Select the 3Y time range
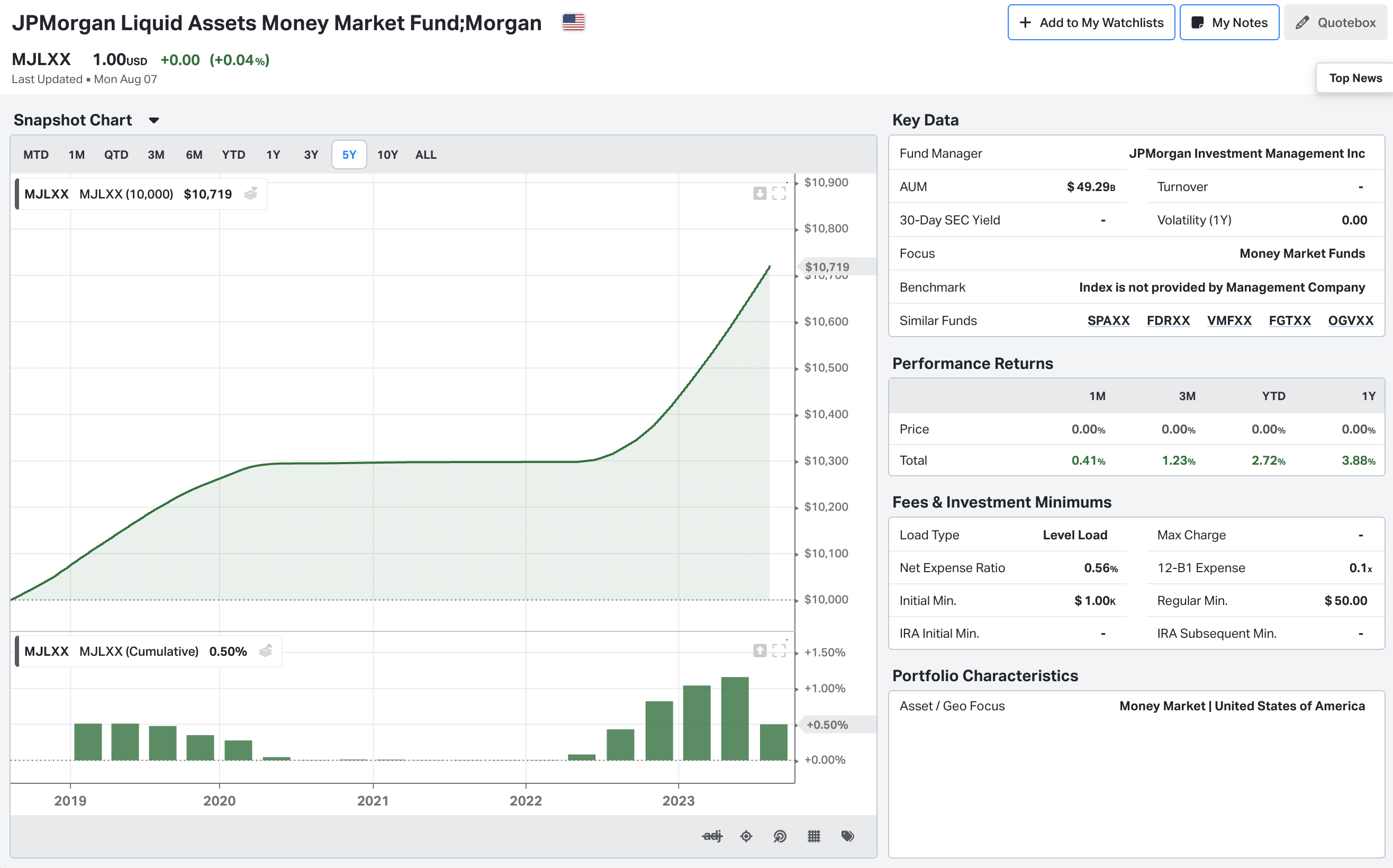The height and width of the screenshot is (868, 1393). pos(311,155)
